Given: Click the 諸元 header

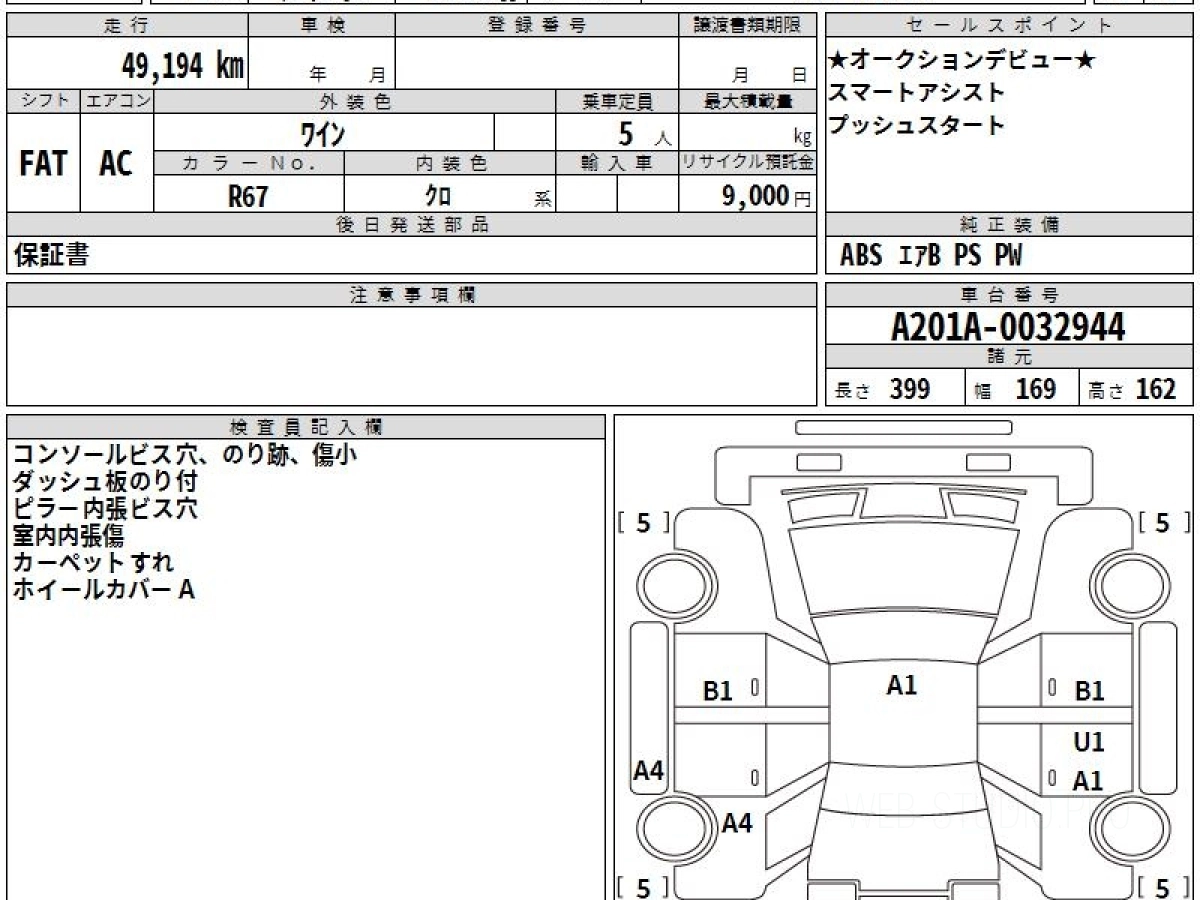Looking at the screenshot, I should pos(1010,357).
